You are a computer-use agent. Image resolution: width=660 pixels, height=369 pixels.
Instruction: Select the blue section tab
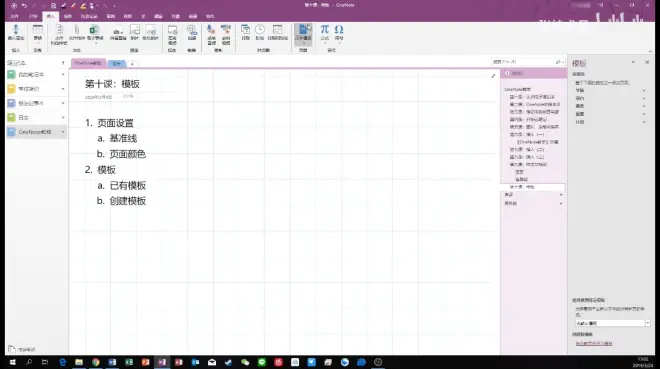tap(117, 64)
